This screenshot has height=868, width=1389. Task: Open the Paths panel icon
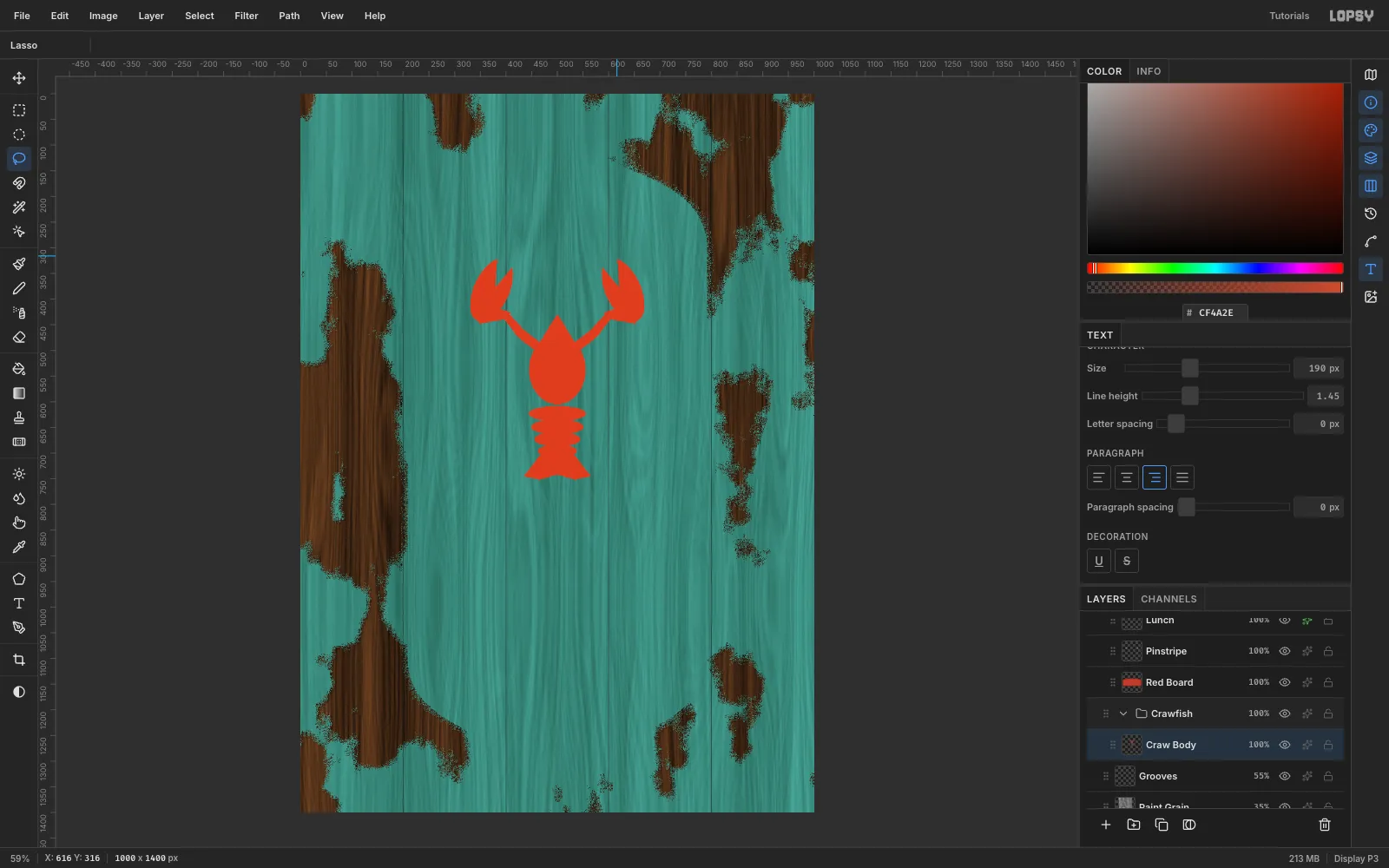(x=1371, y=241)
